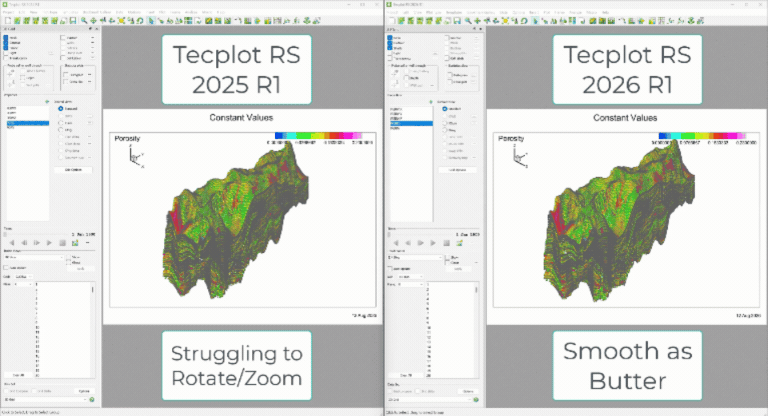Click yellow fit-to-view icon in 2026 R1 toolbar
Image resolution: width=768 pixels, height=416 pixels.
coord(505,21)
